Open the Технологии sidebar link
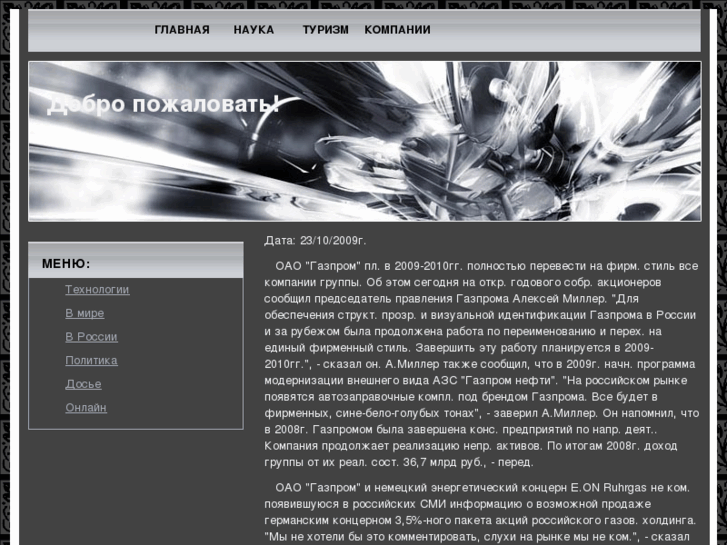 [97, 289]
